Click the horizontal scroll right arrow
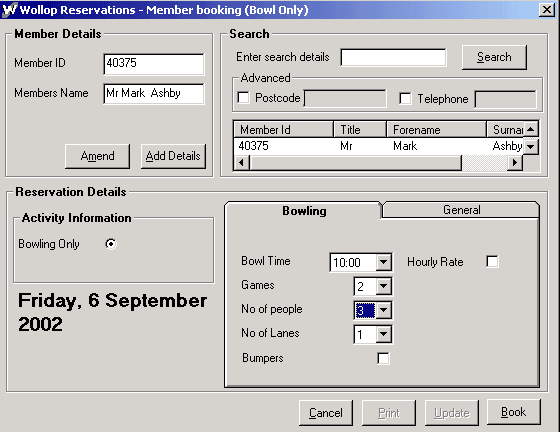Viewport: 560px width, 432px height. click(514, 163)
